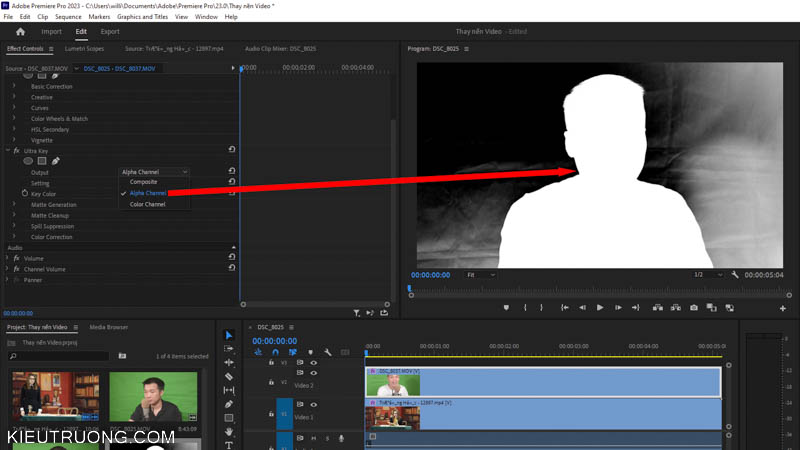
Task: Collapse the Ultra Key effect
Action: click(8, 151)
